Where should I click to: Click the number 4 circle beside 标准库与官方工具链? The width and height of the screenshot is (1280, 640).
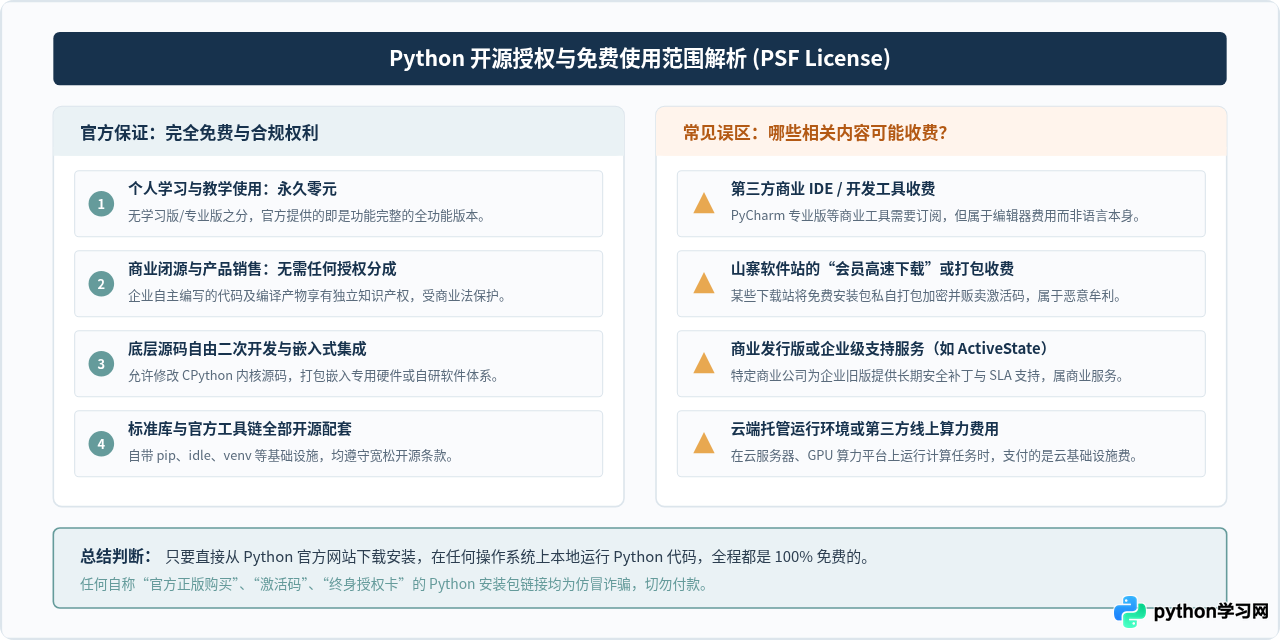(101, 444)
